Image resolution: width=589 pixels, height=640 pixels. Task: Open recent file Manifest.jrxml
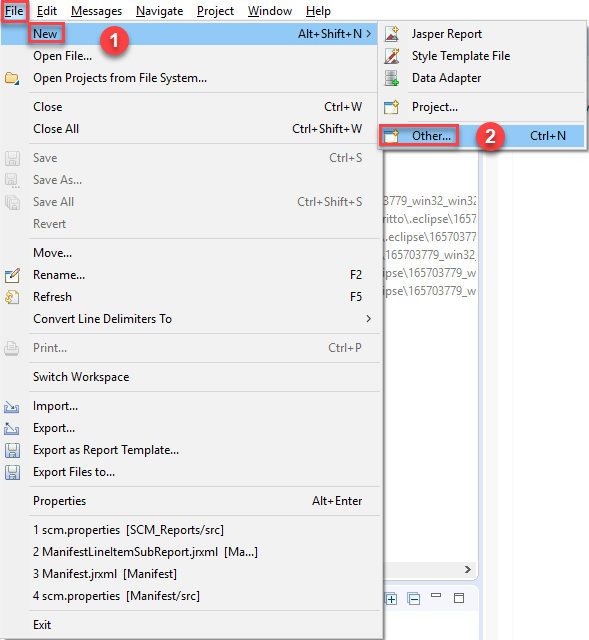click(105, 574)
